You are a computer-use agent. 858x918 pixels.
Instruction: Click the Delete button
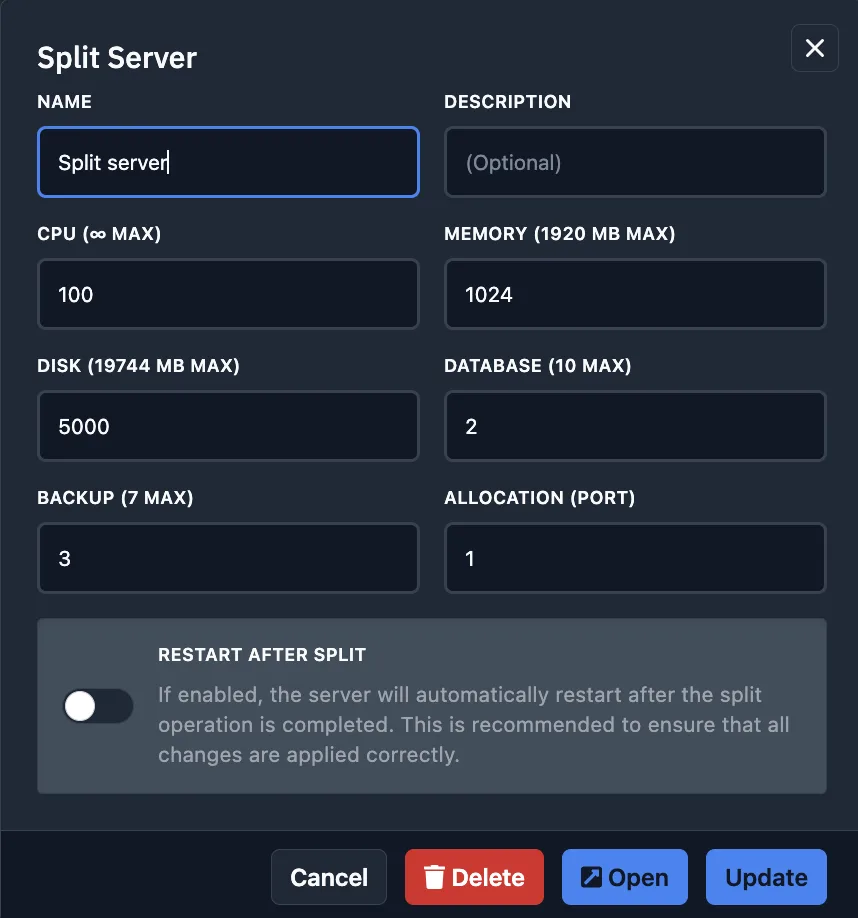pyautogui.click(x=474, y=877)
